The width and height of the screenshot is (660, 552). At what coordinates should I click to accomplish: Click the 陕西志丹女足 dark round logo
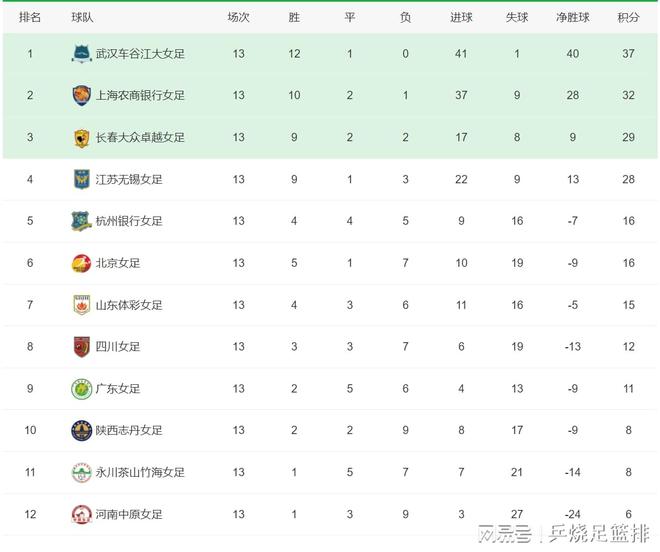(x=82, y=430)
